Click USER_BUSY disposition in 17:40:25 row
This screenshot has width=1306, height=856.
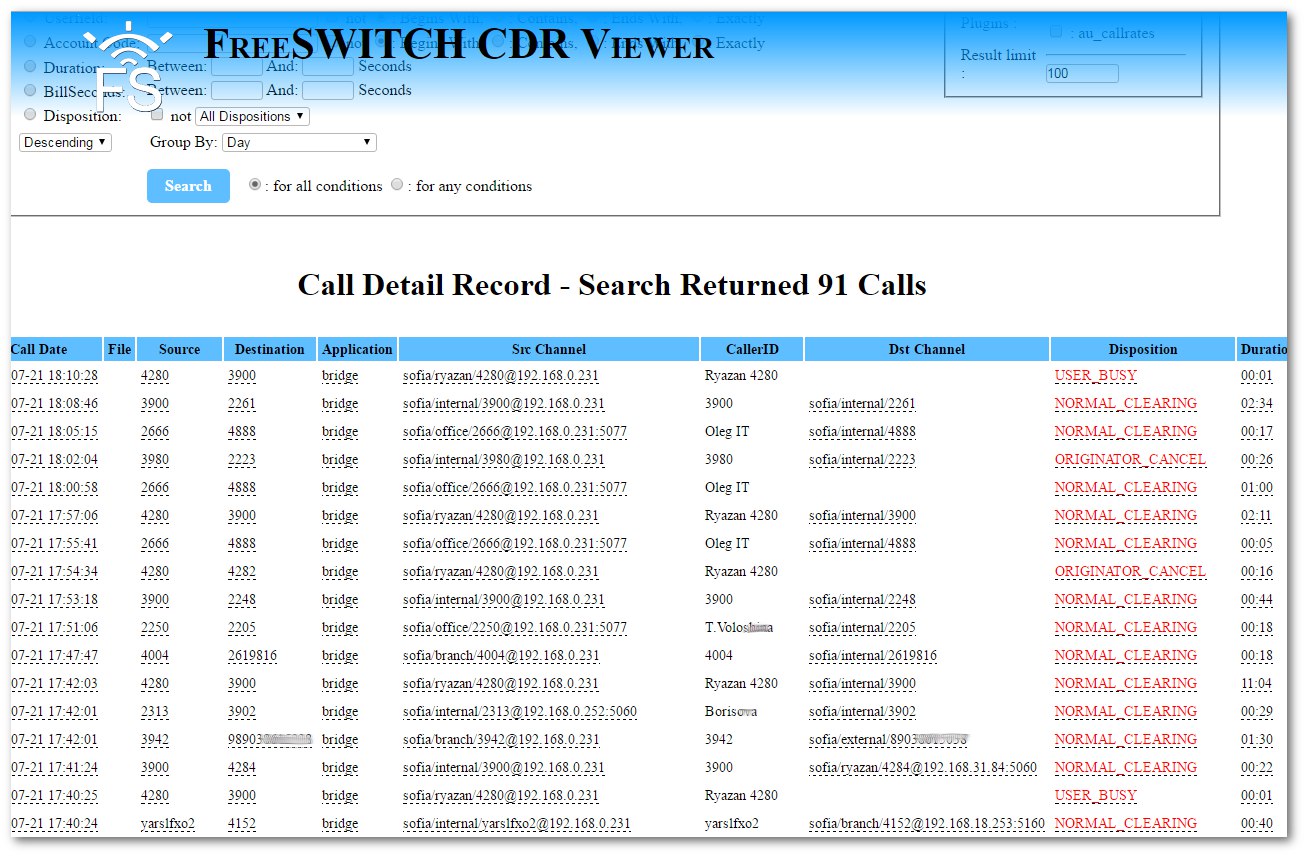[1096, 796]
